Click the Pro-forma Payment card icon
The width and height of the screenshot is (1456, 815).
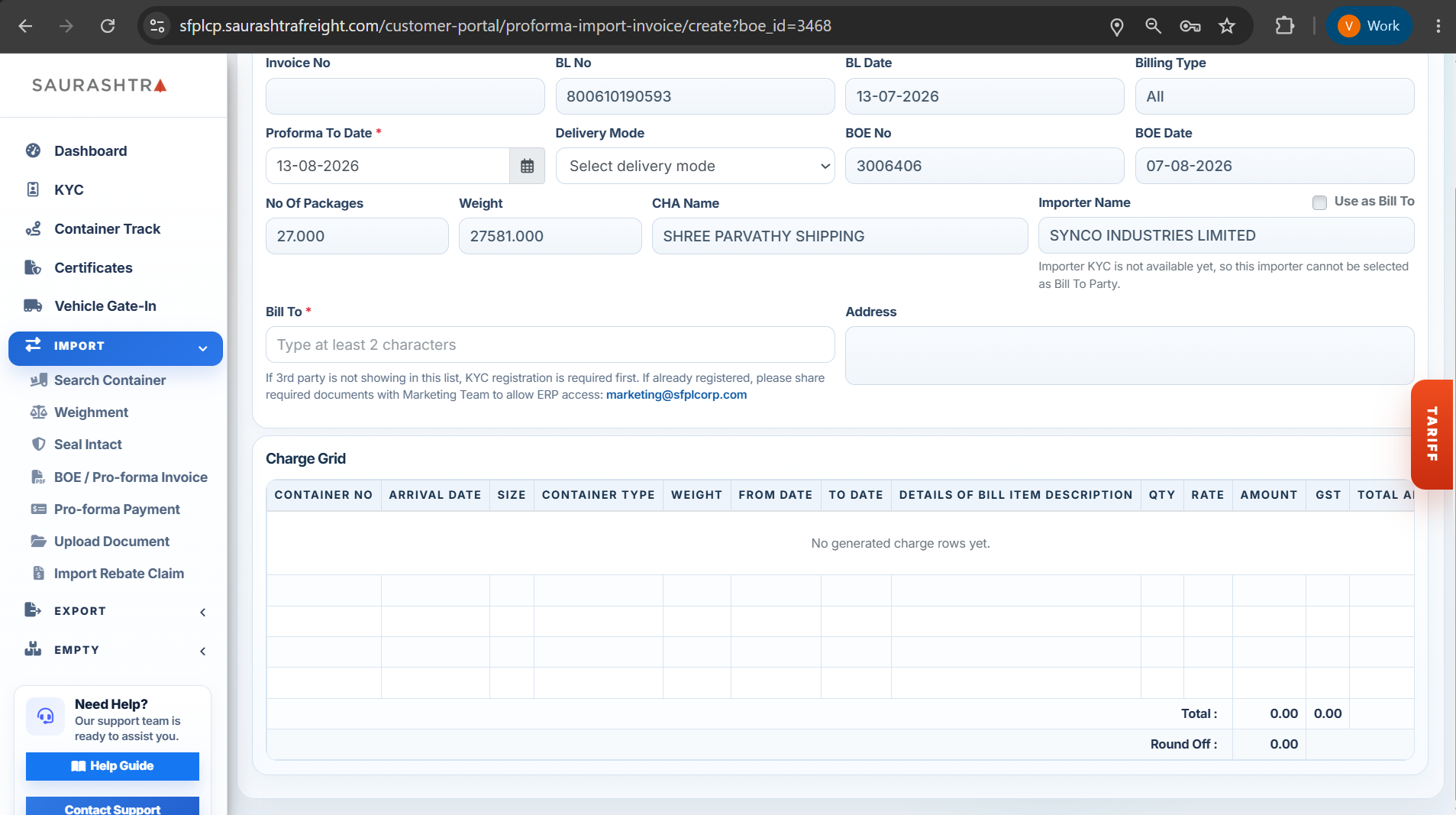(x=38, y=509)
